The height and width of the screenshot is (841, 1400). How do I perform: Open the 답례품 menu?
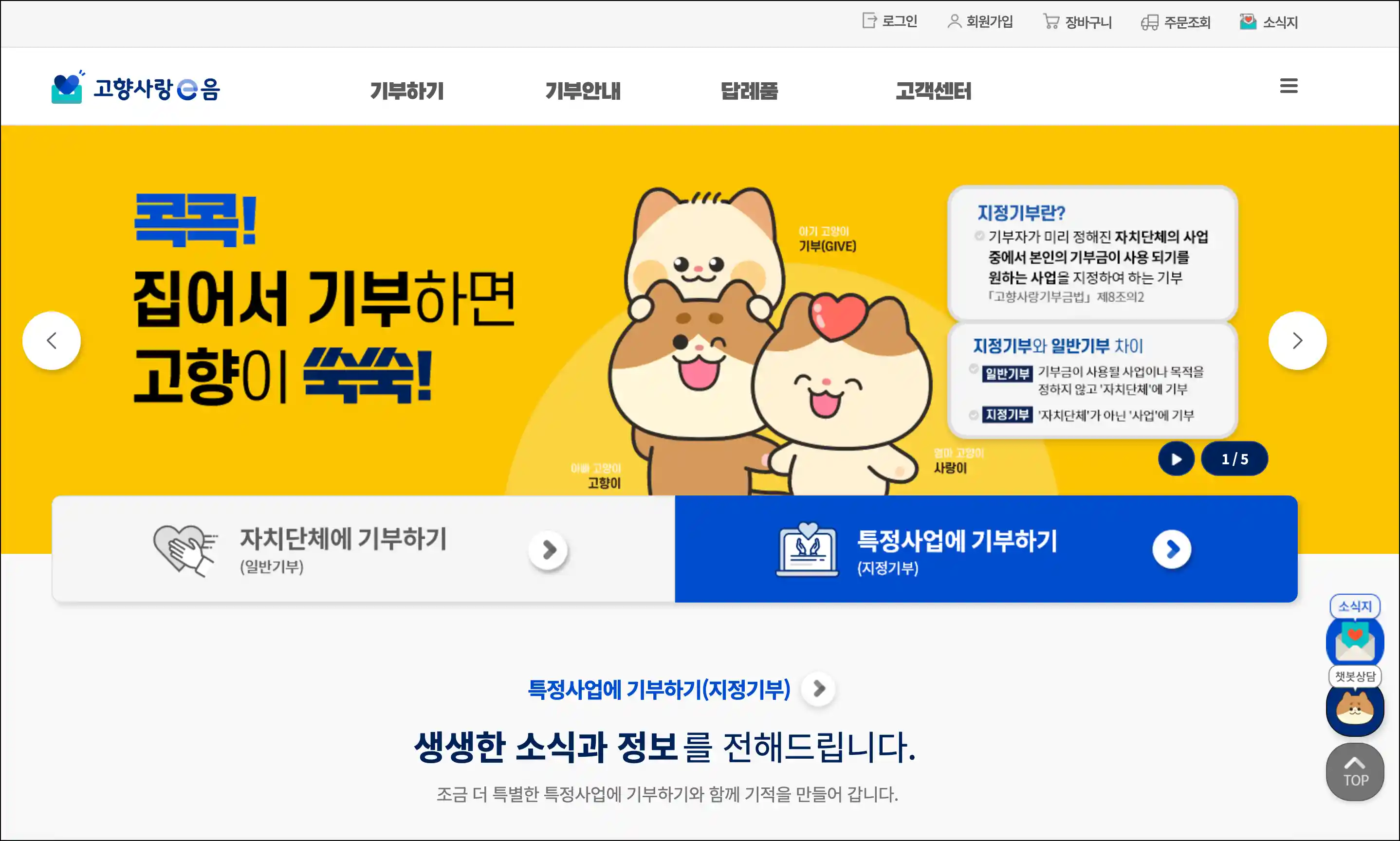749,91
